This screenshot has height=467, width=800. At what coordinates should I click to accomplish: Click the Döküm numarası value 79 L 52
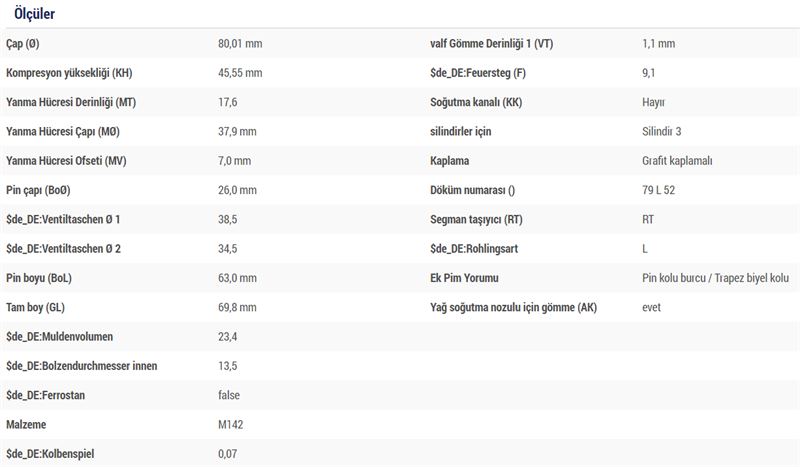(x=662, y=190)
